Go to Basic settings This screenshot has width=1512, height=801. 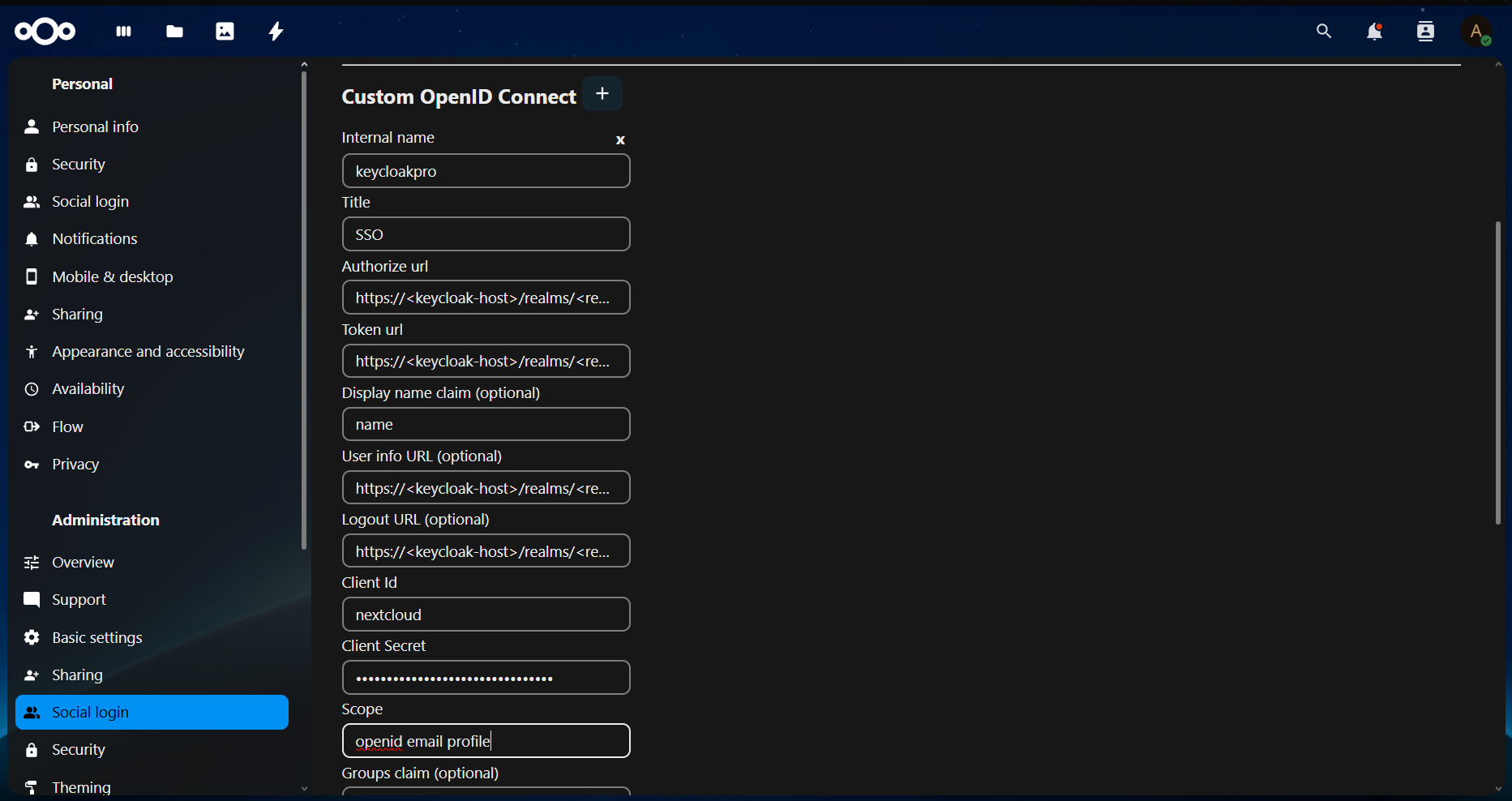152,638
